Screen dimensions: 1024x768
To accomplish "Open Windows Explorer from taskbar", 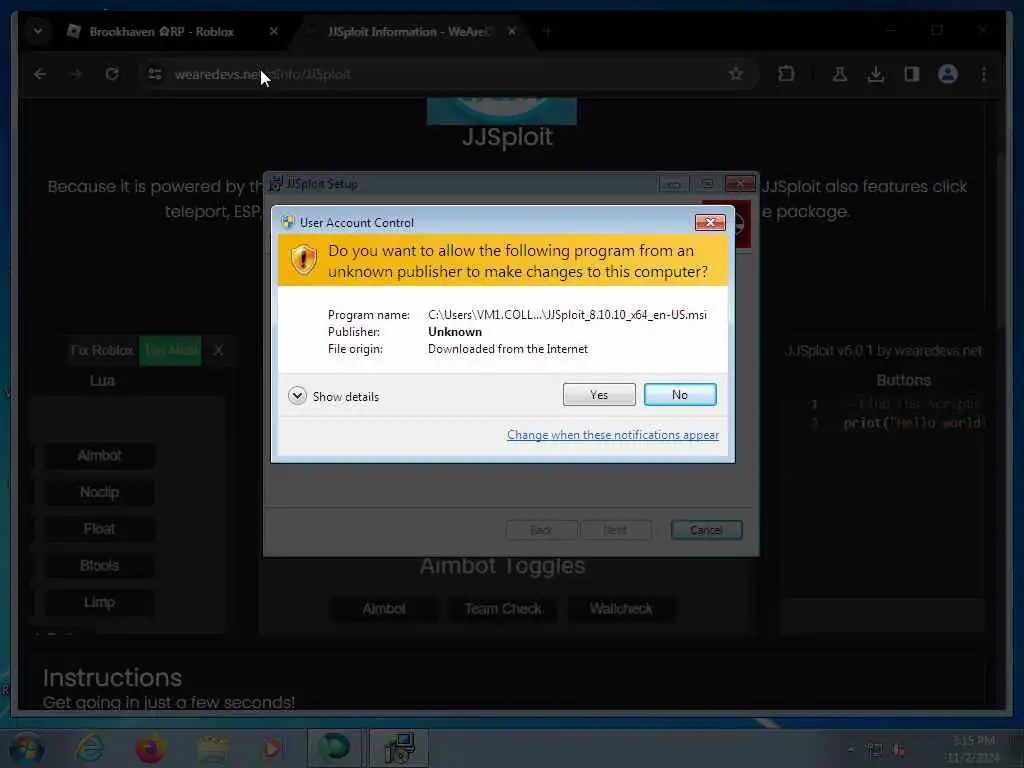I will tap(212, 748).
